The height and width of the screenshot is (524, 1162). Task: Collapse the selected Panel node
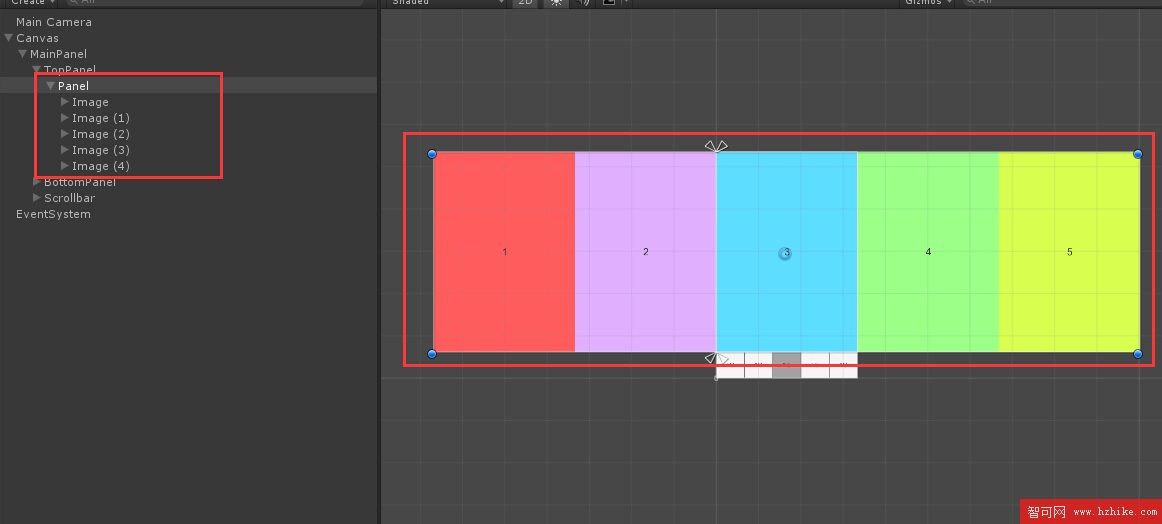[x=50, y=86]
